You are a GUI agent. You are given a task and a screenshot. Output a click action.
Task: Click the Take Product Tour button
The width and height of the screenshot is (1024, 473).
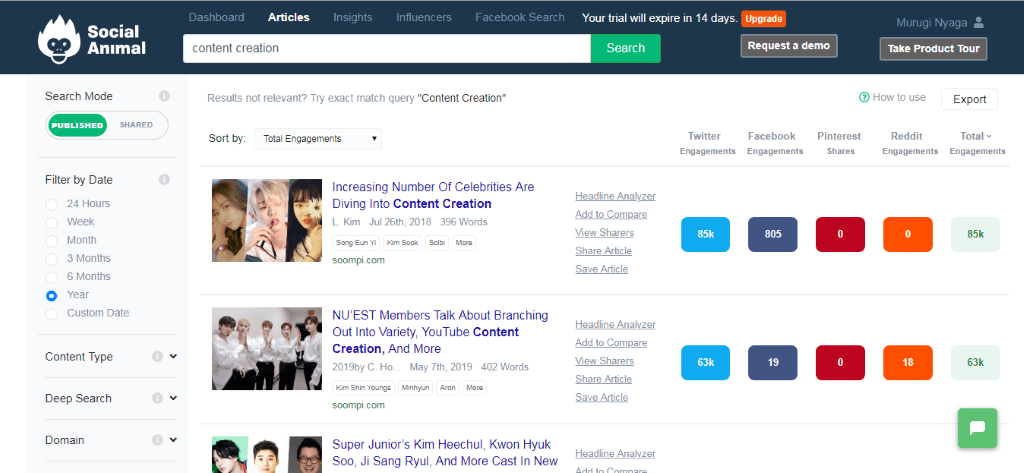click(933, 49)
